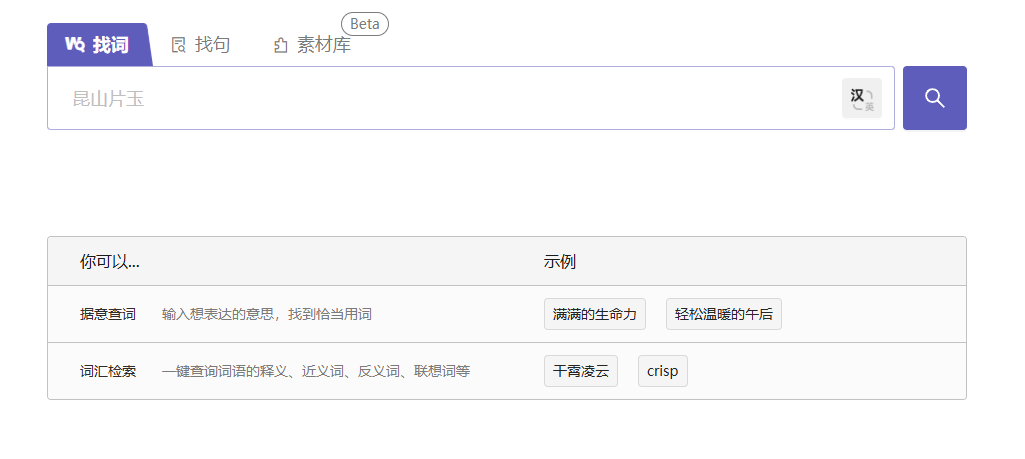Select the 找词 tab

(x=98, y=44)
